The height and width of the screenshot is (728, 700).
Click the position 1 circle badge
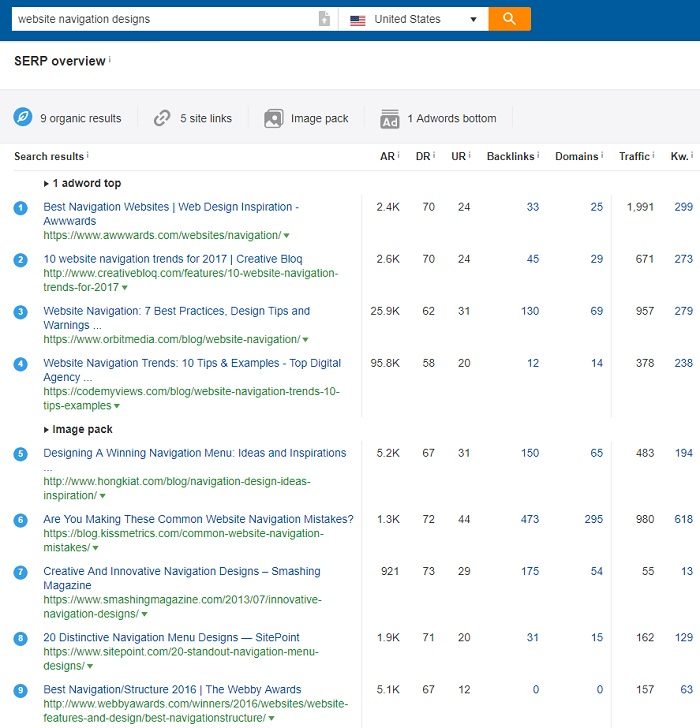tap(20, 208)
